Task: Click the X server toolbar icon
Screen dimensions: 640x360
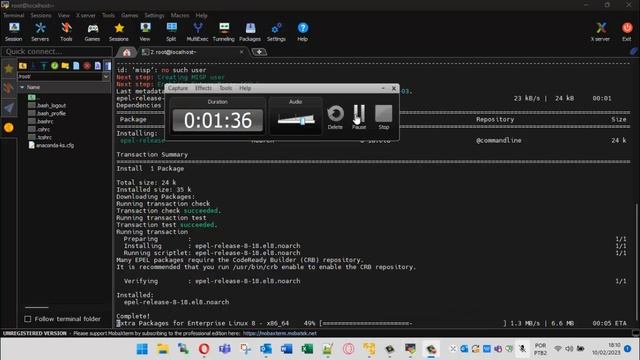Action: pyautogui.click(x=600, y=32)
